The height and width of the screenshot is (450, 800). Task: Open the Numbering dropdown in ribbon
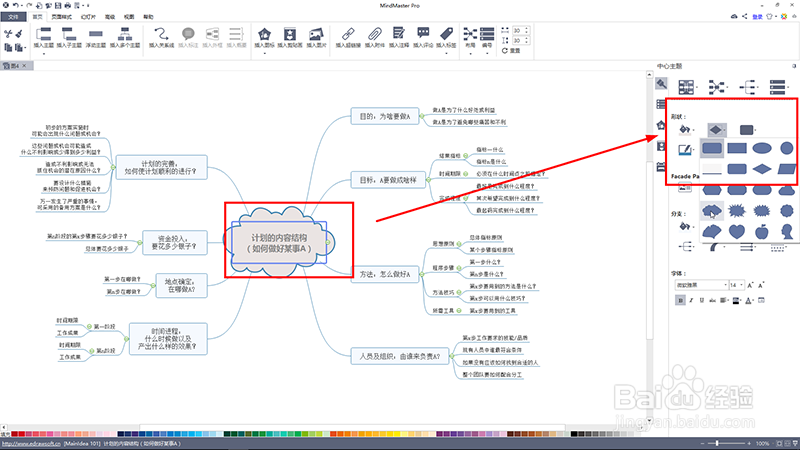487,38
